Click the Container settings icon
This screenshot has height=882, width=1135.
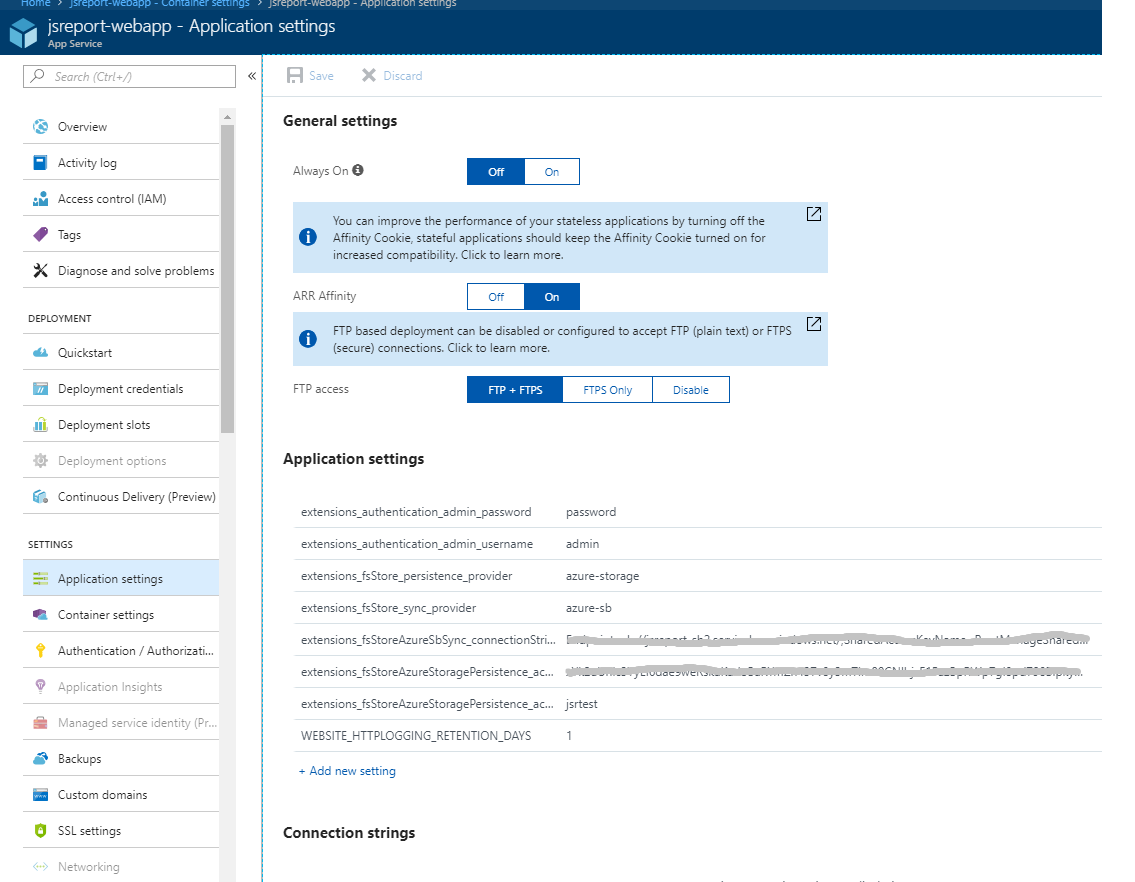pyautogui.click(x=41, y=615)
